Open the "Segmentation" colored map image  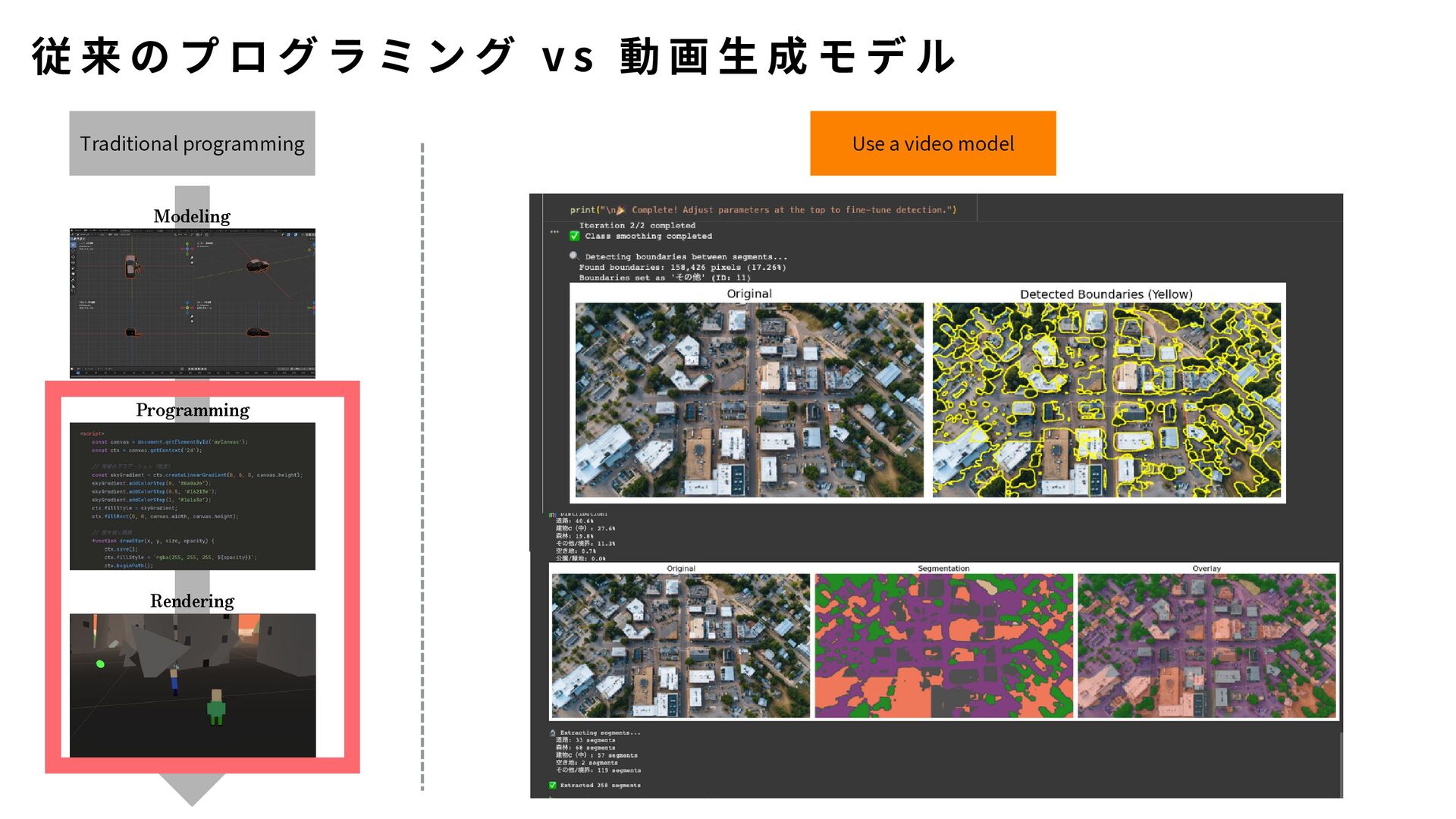[x=943, y=645]
